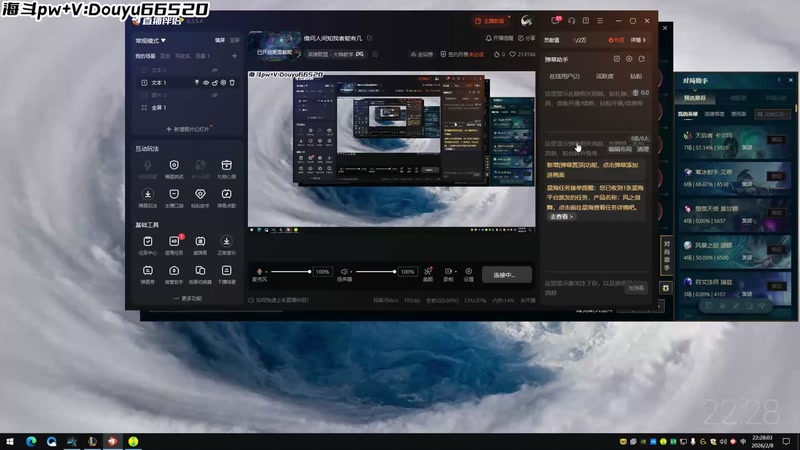
Task: Click the match assistant vertical side tab
Action: coord(666,257)
